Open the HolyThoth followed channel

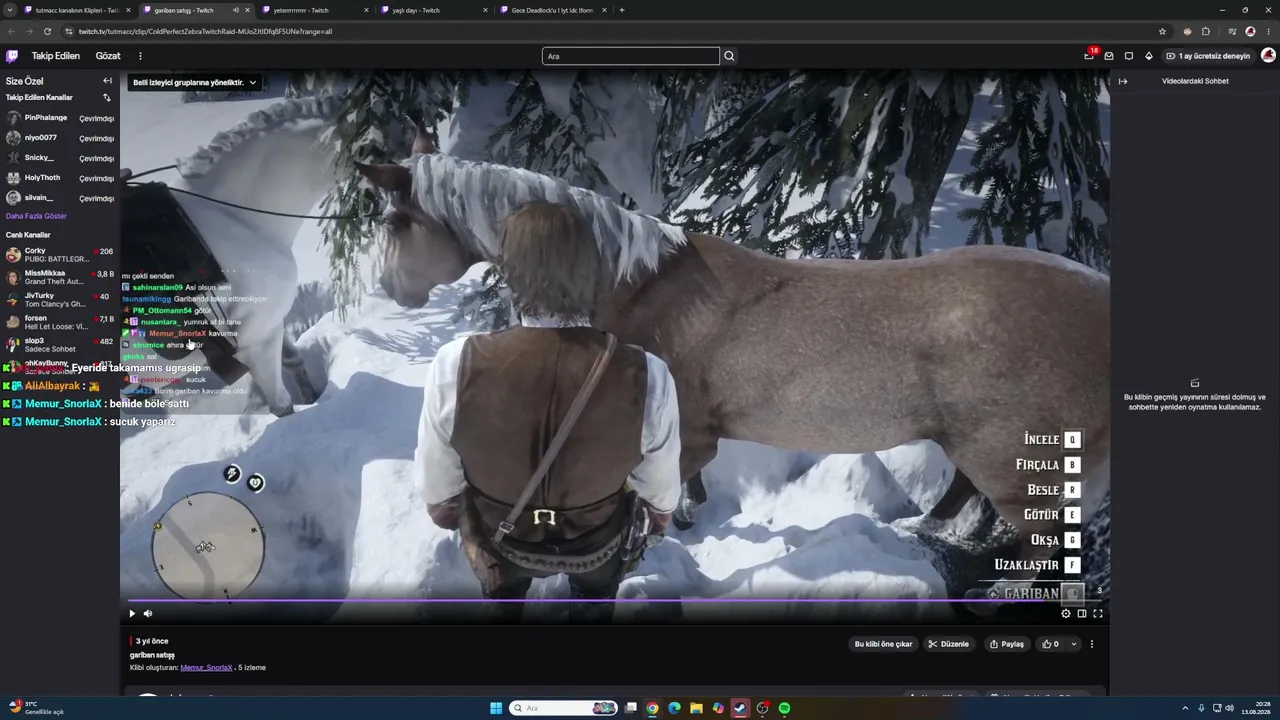[60, 178]
